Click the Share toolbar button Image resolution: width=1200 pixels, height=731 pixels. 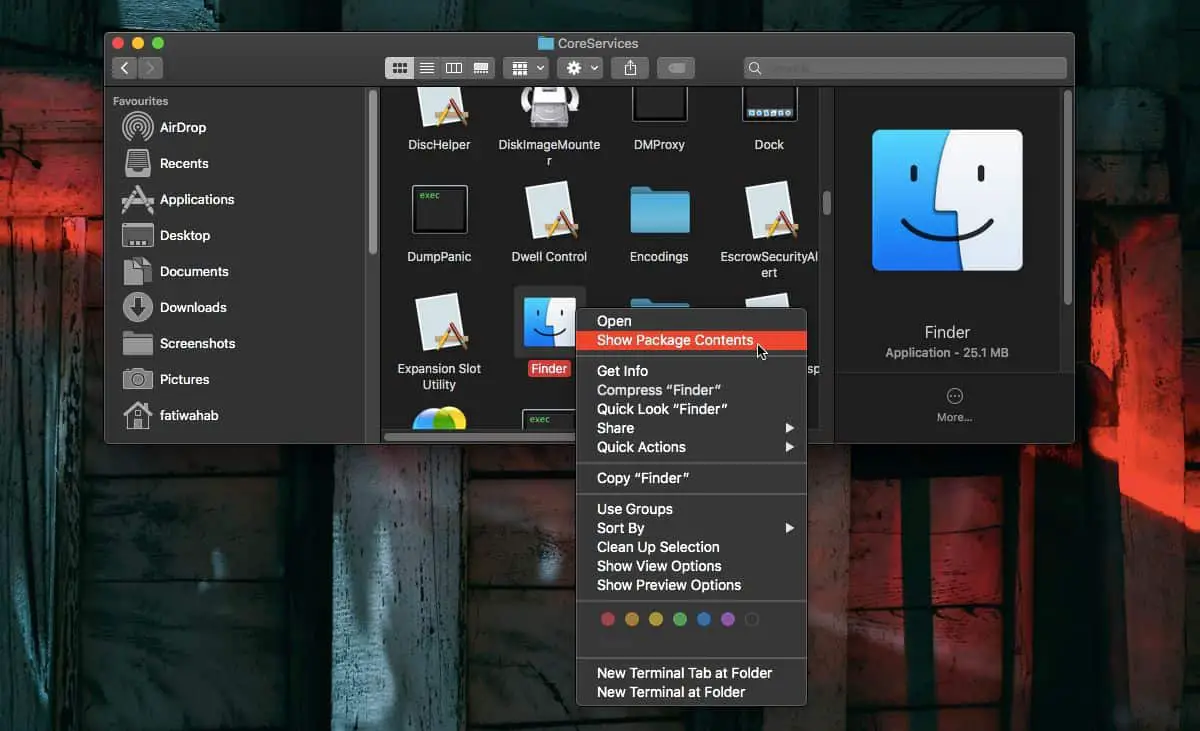coord(630,68)
